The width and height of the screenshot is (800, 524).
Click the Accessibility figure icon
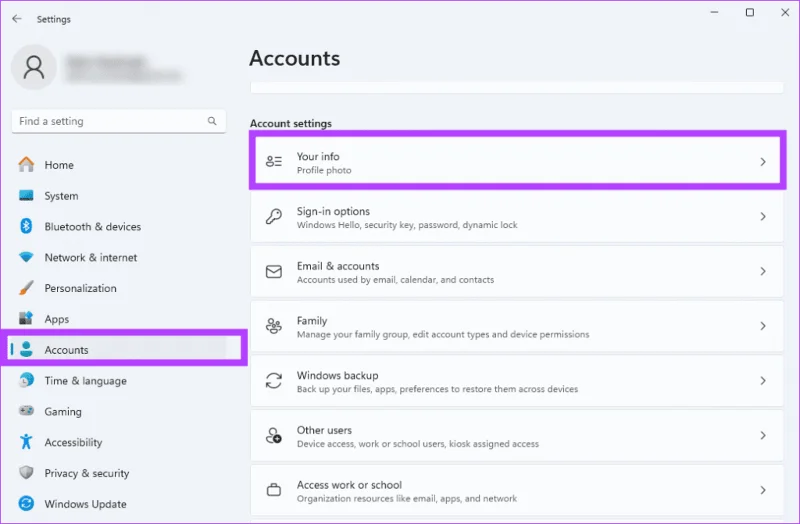click(26, 442)
